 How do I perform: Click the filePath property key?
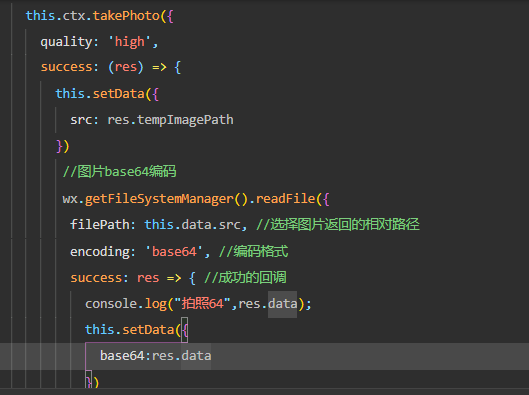tap(100, 225)
